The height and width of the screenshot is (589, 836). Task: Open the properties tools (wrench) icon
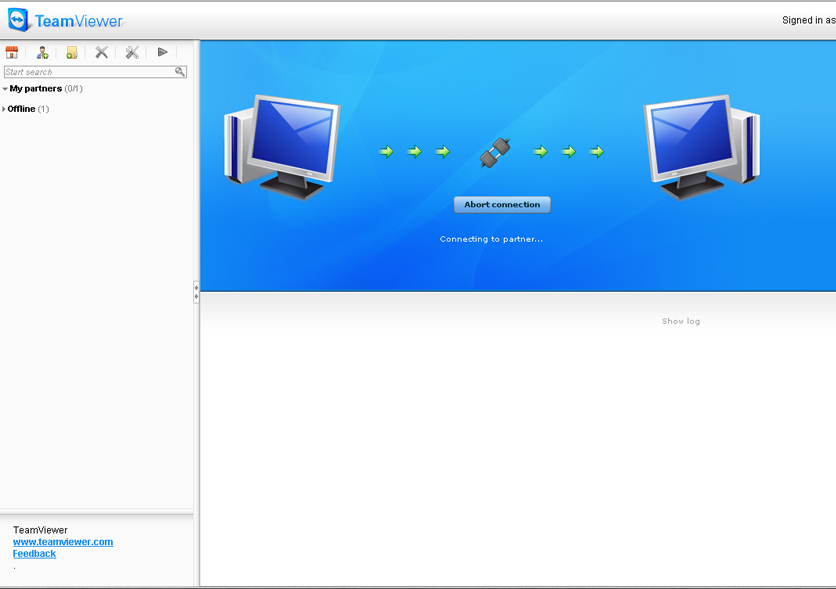tap(132, 52)
